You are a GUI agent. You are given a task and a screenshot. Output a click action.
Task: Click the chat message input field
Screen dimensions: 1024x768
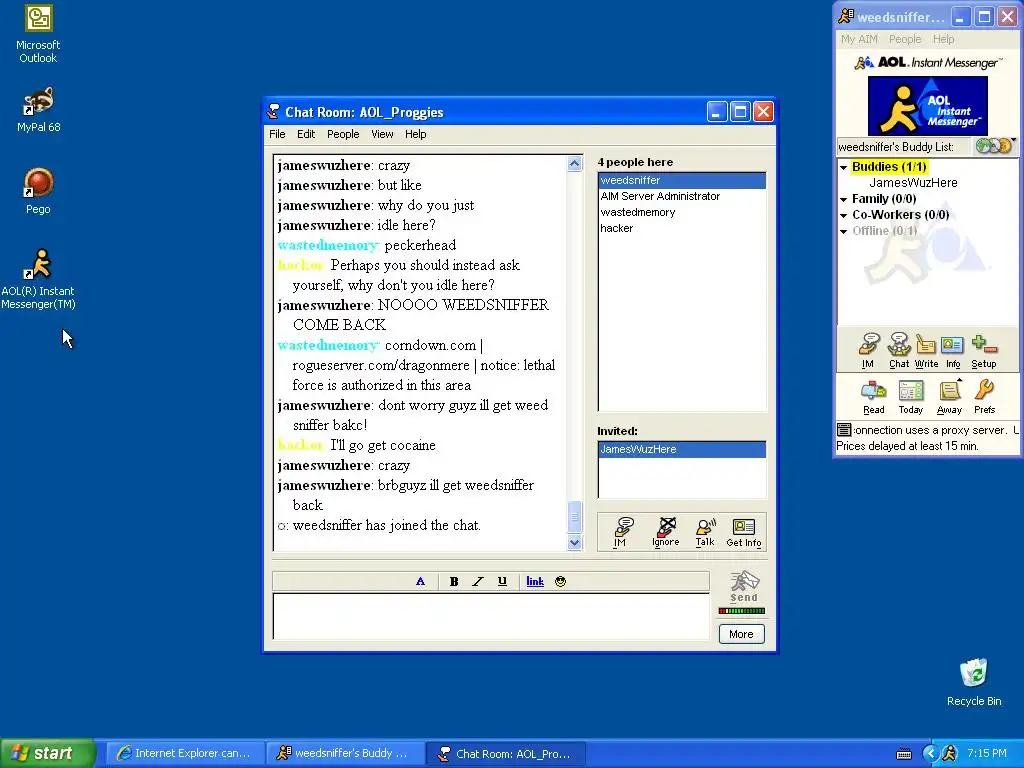(491, 616)
